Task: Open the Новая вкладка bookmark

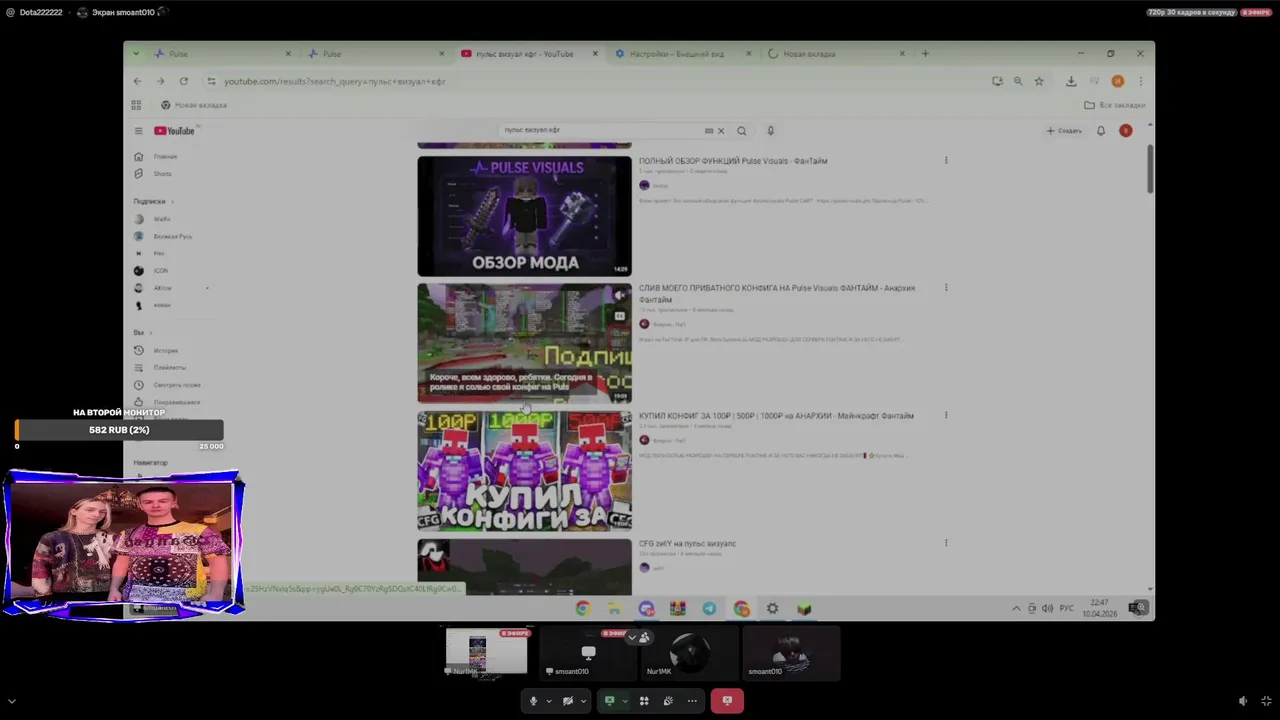Action: [194, 105]
